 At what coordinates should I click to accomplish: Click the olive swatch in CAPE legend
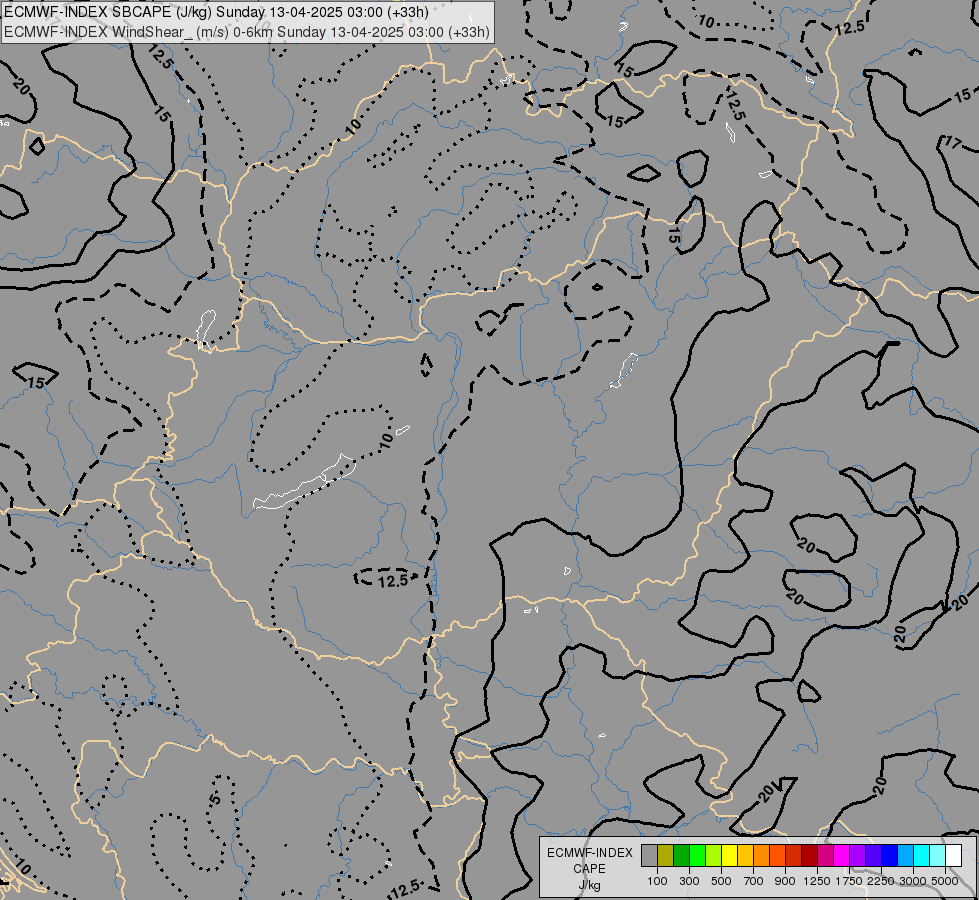[666, 856]
